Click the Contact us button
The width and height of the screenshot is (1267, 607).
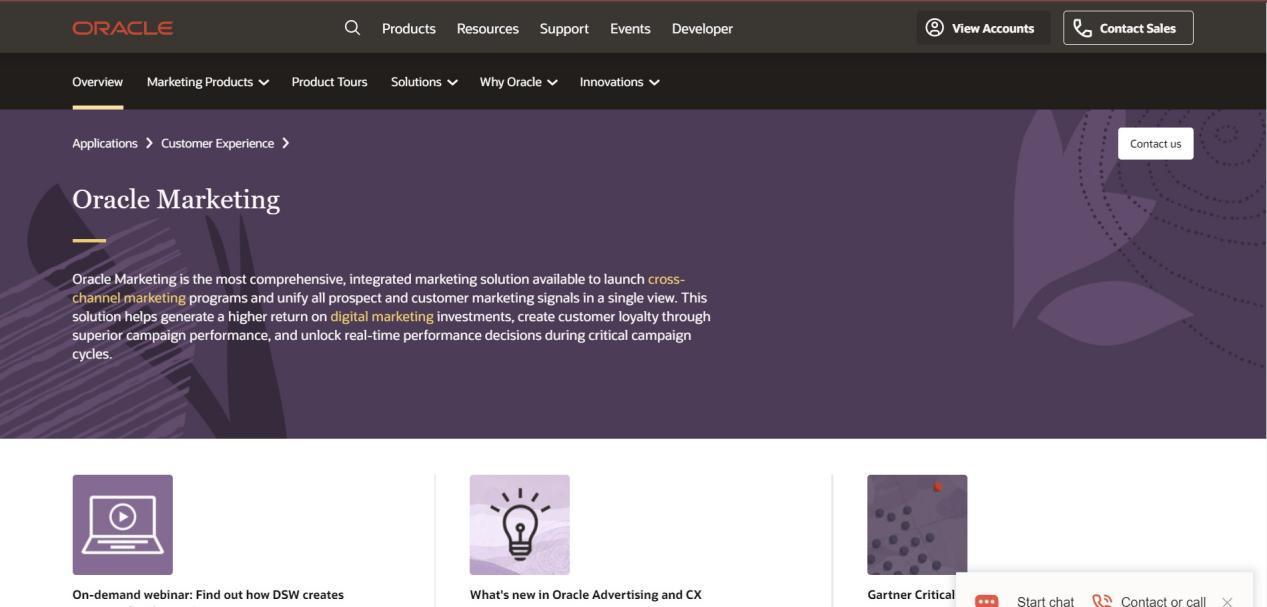[x=1155, y=143]
